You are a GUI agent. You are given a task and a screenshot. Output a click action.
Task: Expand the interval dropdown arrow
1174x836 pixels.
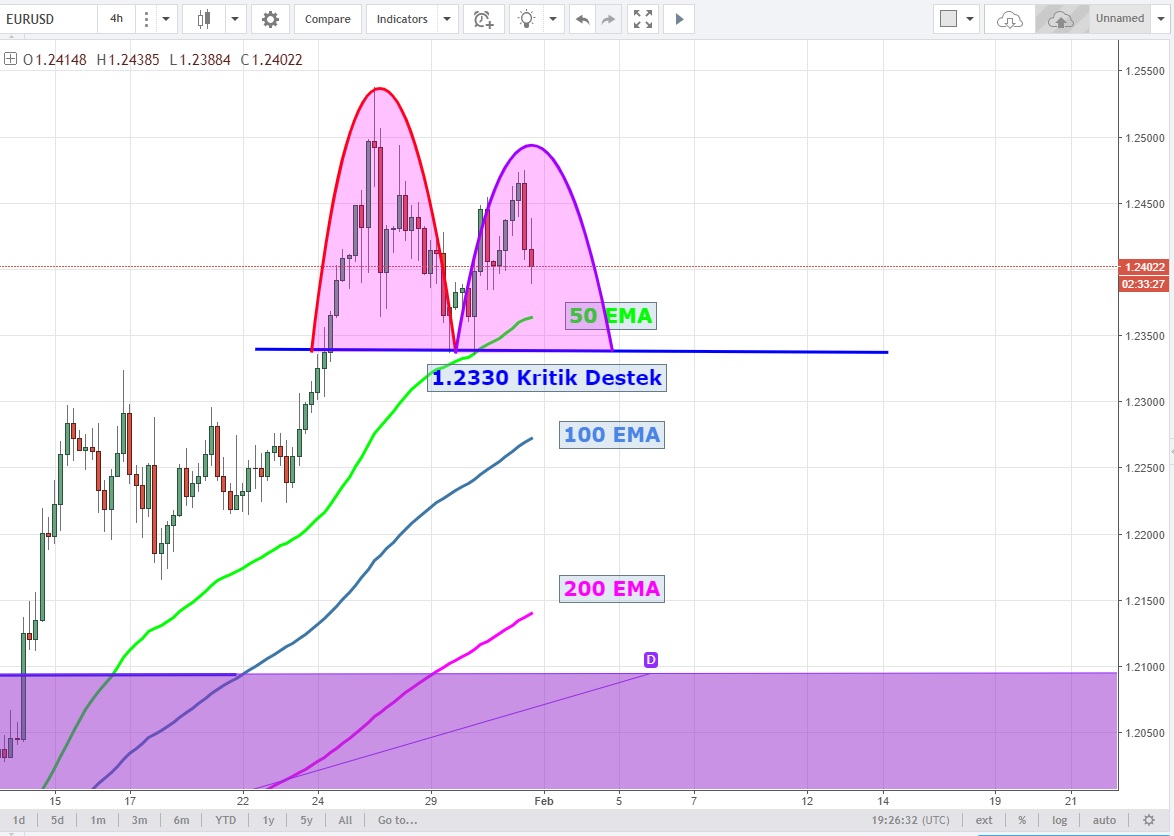click(x=166, y=19)
